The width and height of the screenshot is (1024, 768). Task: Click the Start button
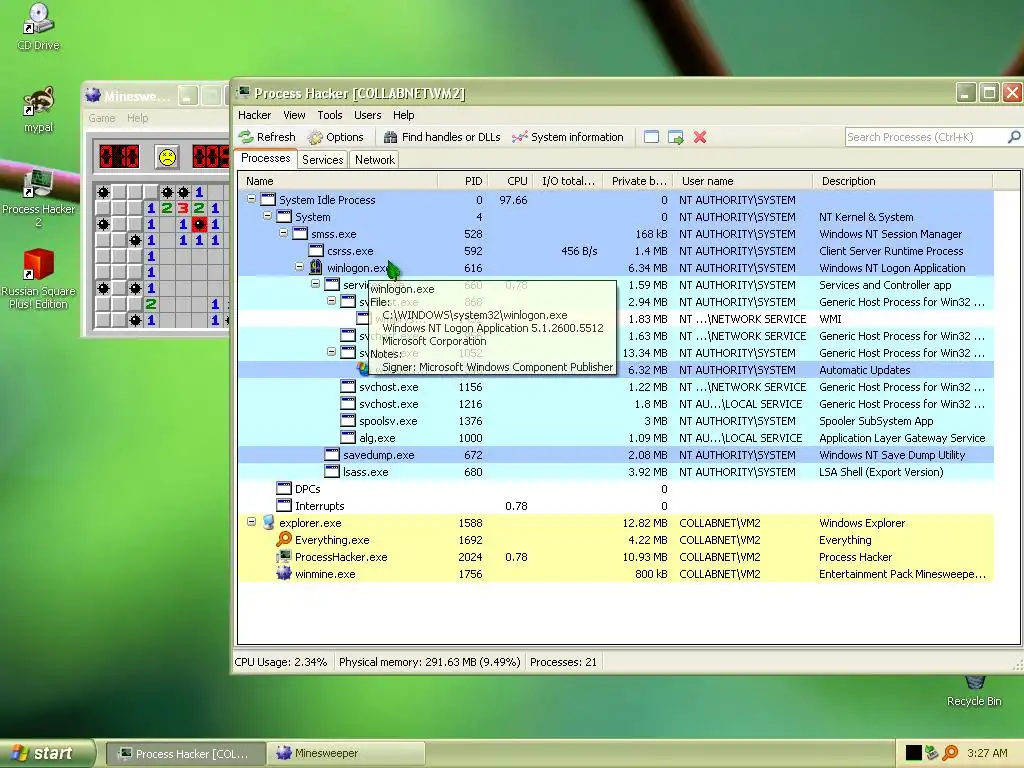[46, 753]
